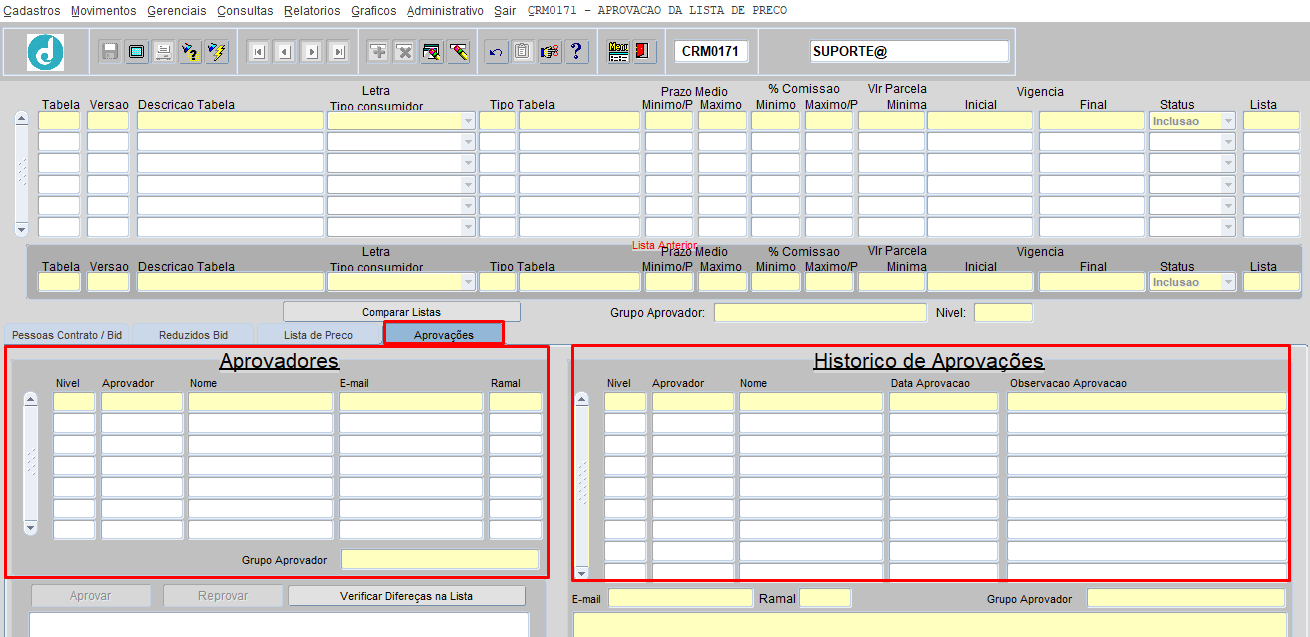Click the clear block window-eraser icon
1310x637 pixels.
[431, 52]
